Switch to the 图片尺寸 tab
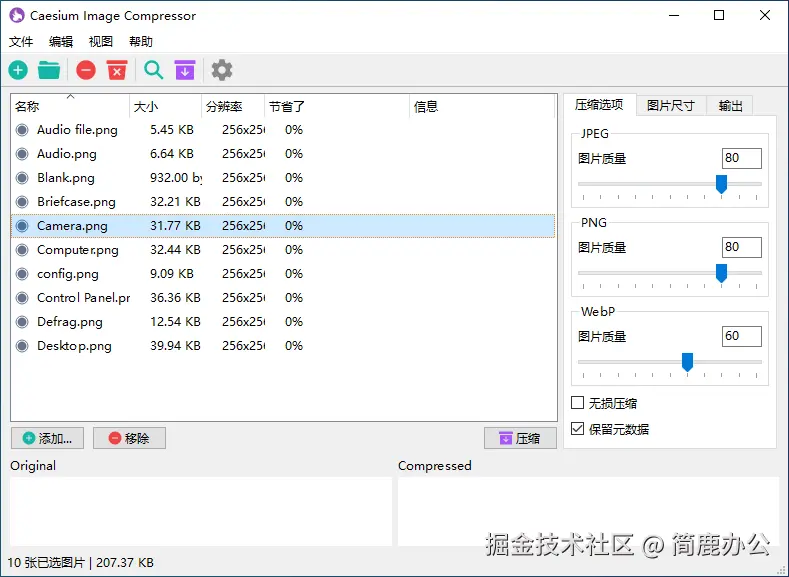Screen dimensions: 789x577 click(671, 106)
